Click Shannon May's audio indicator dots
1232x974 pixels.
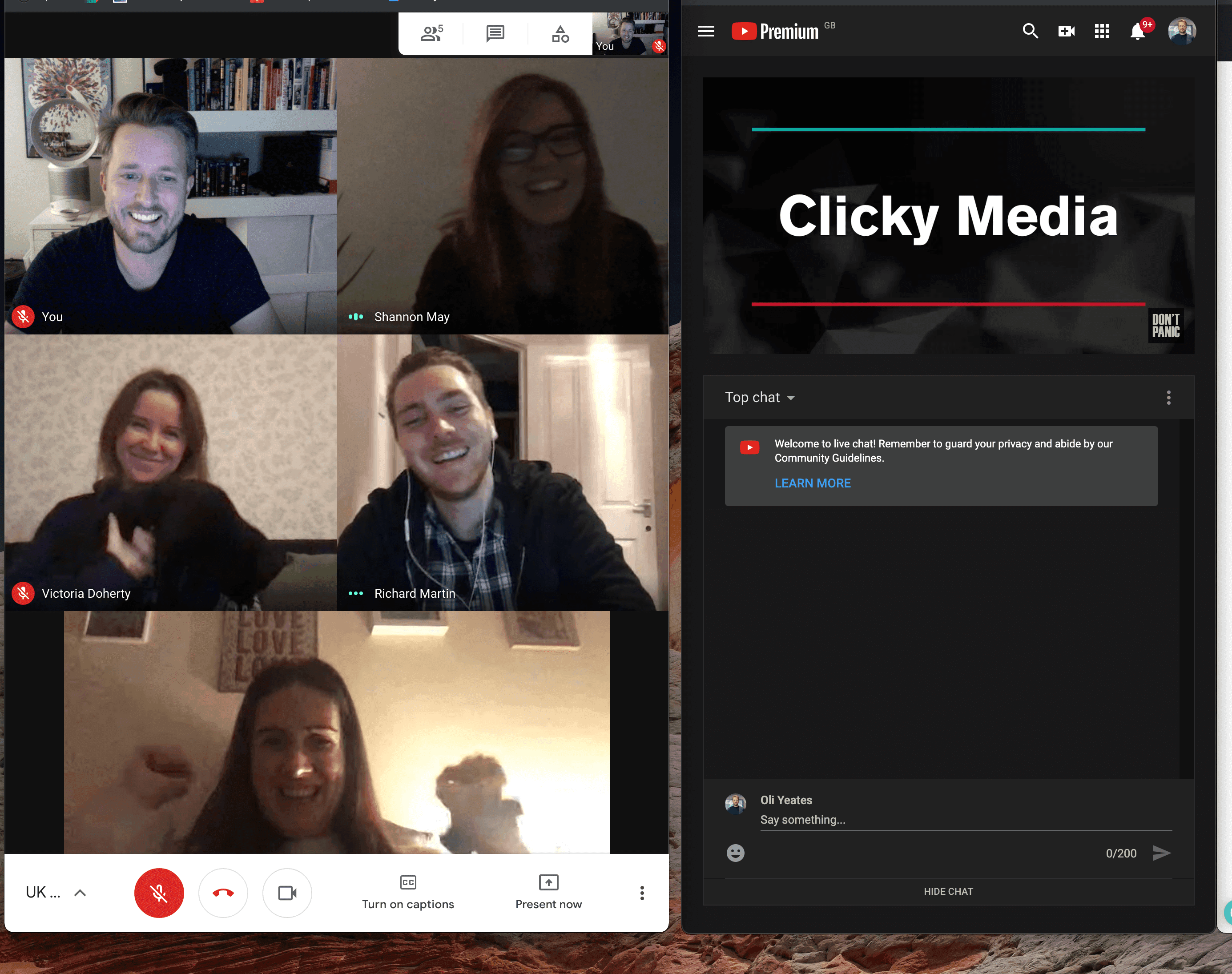355,317
